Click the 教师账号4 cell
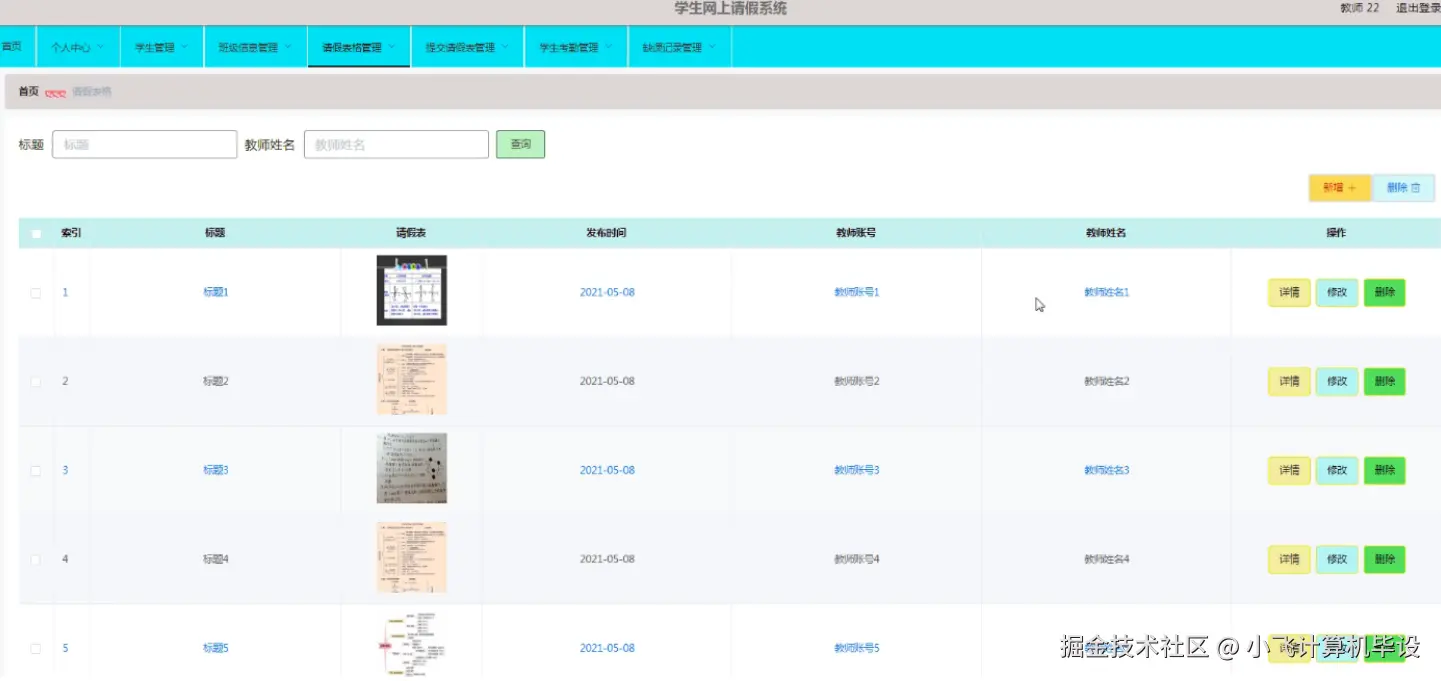 (x=857, y=560)
